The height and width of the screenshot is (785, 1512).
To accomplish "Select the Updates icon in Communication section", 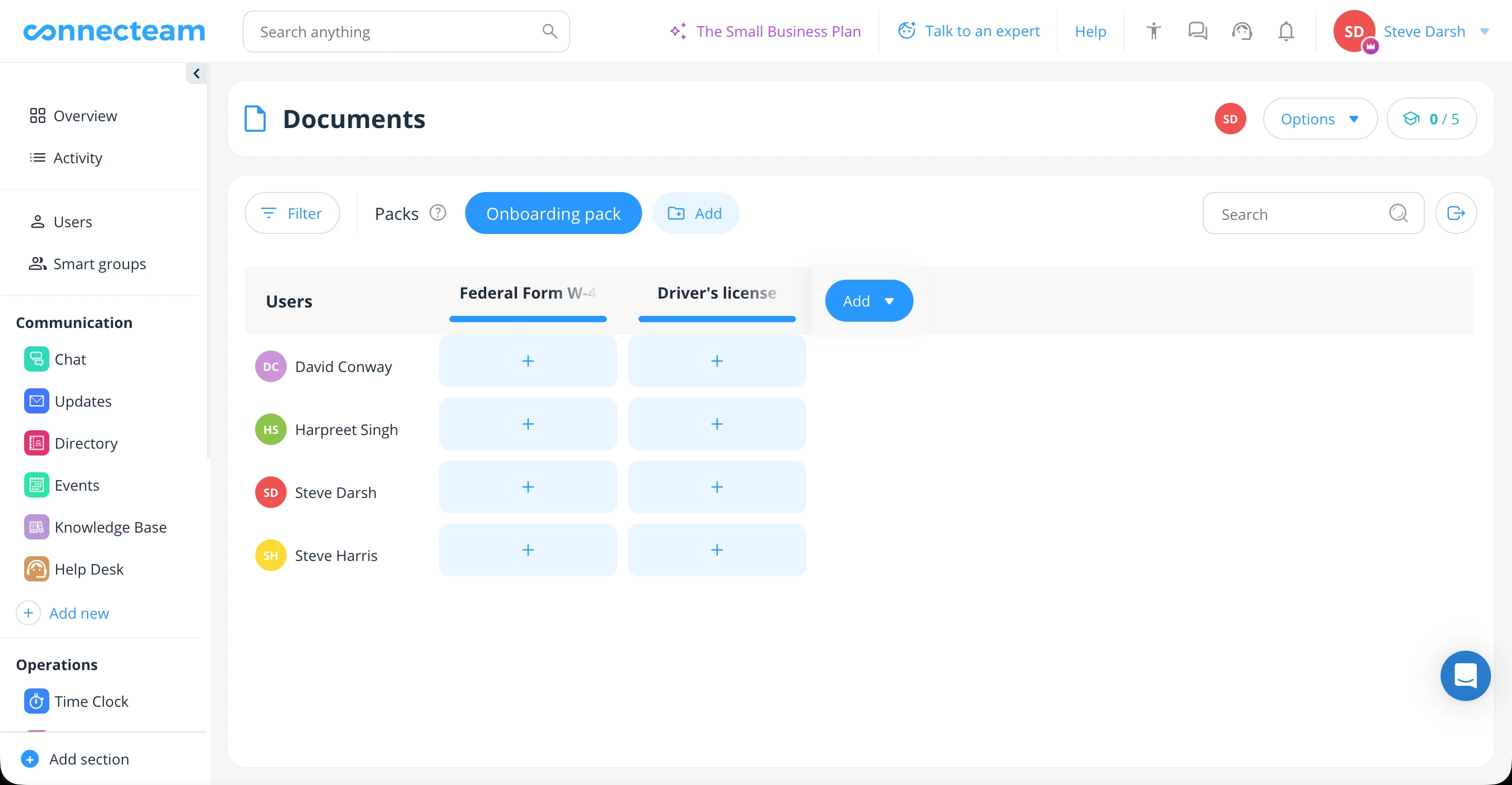I will (36, 401).
